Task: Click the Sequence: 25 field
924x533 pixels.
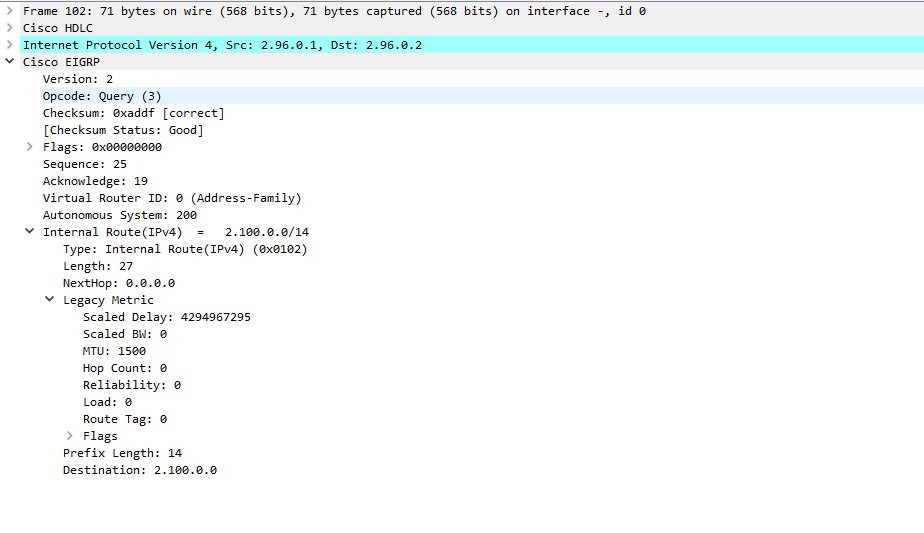Action: tap(85, 164)
